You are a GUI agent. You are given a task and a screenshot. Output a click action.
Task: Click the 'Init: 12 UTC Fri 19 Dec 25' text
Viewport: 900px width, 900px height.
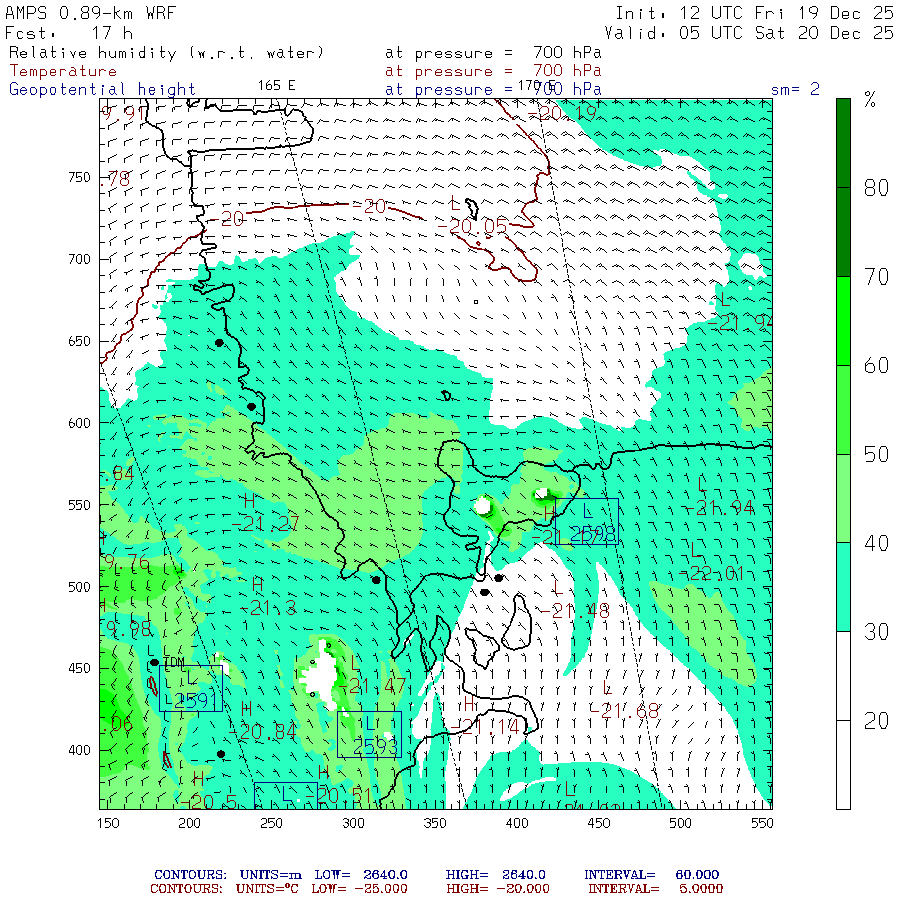(754, 13)
